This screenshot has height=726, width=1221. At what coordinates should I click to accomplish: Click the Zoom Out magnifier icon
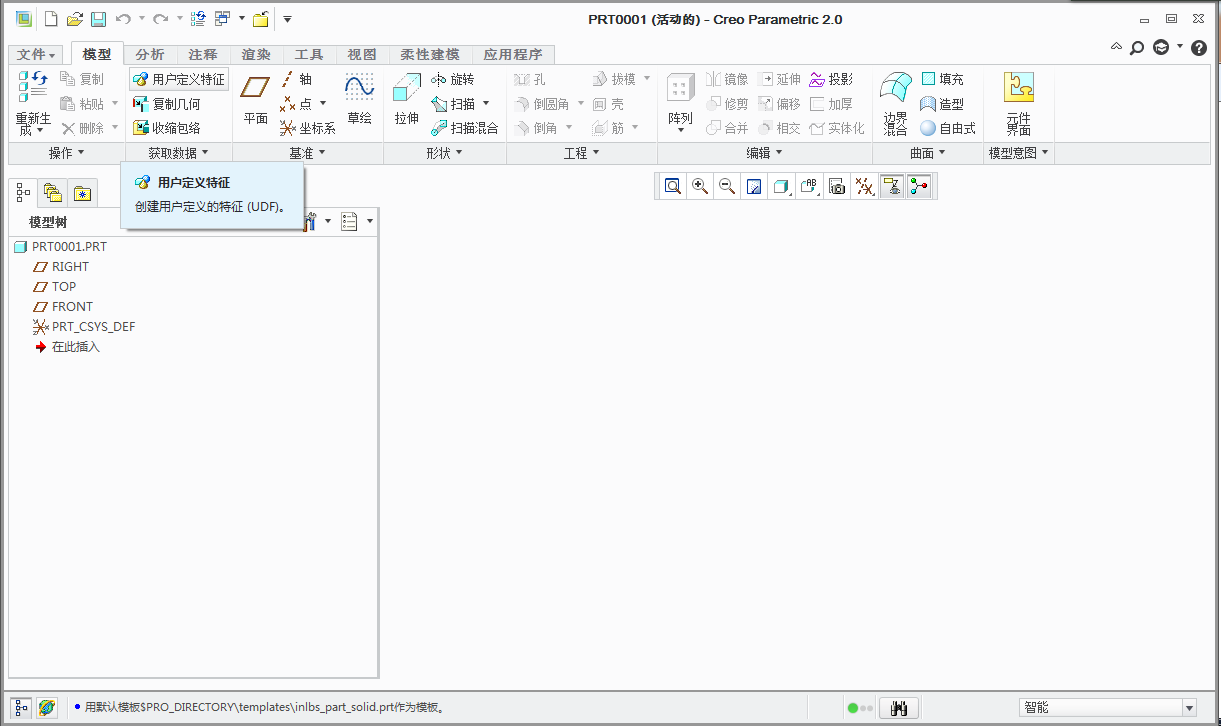(x=727, y=186)
